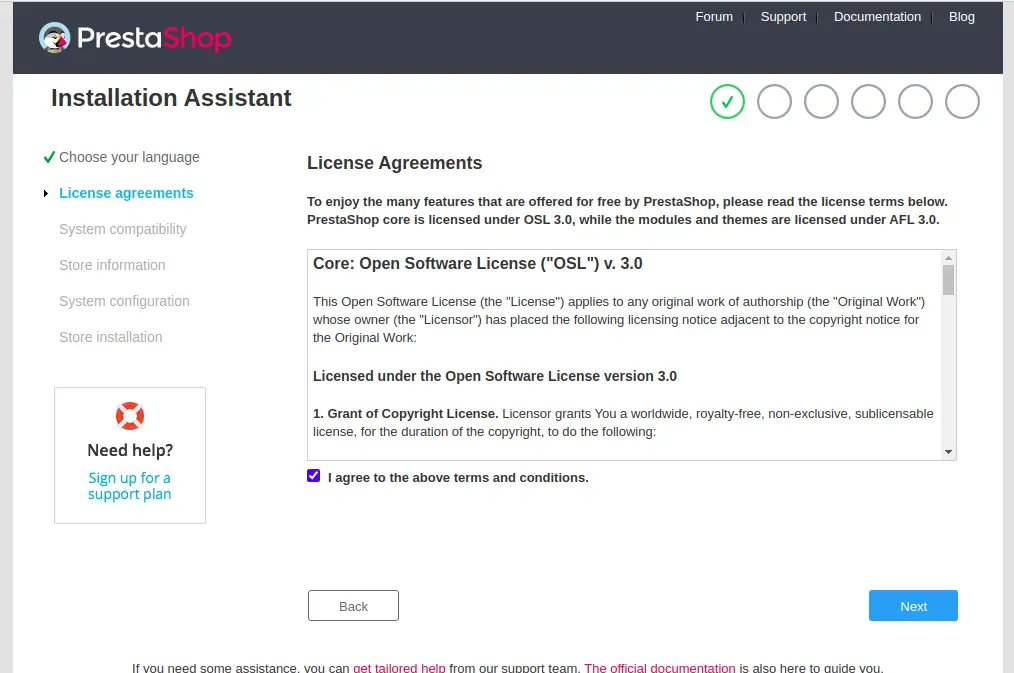Select Store information step
Screen dimensions: 1014x673
pyautogui.click(x=113, y=265)
